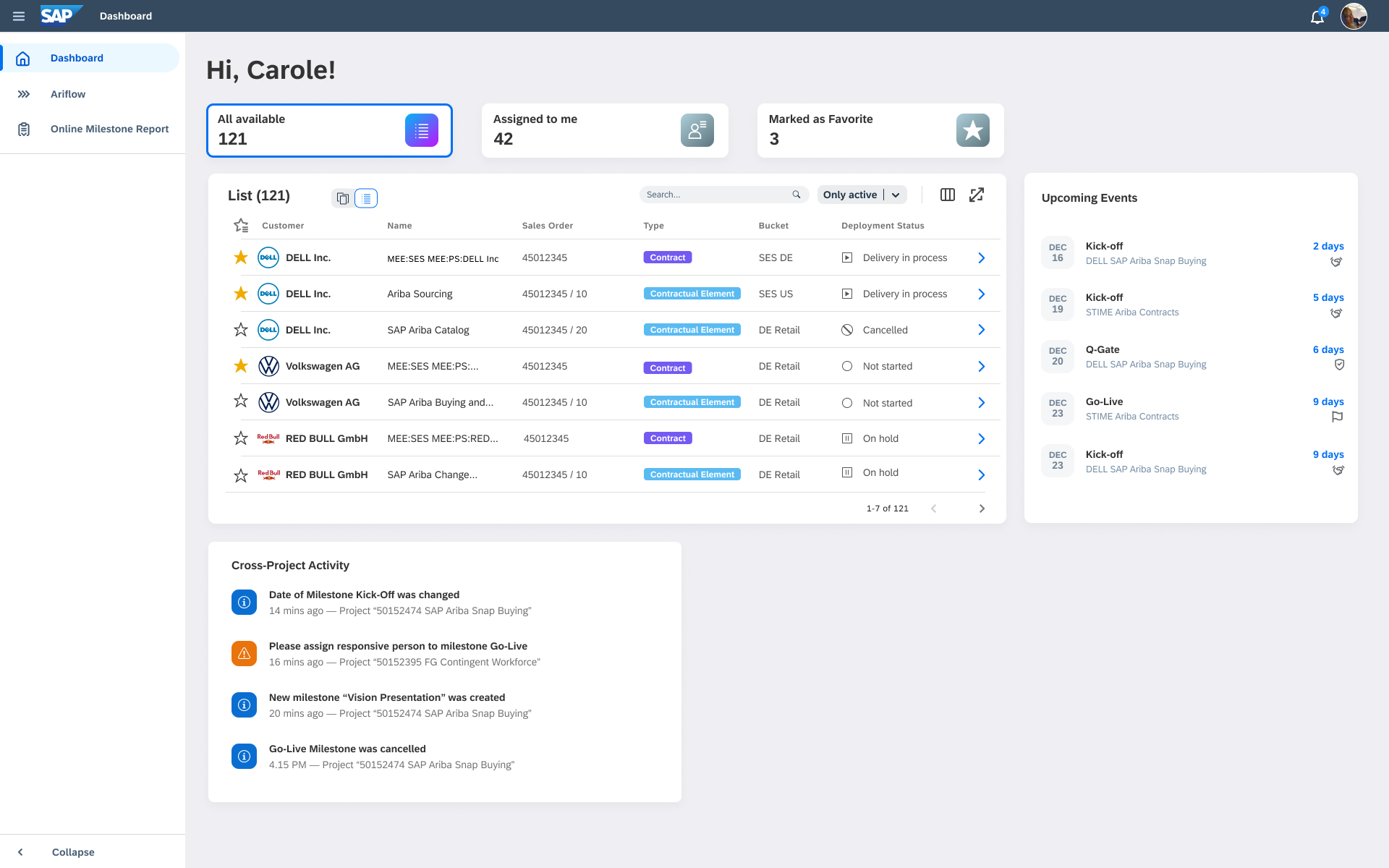Select the Assigned to me tile

coord(604,130)
